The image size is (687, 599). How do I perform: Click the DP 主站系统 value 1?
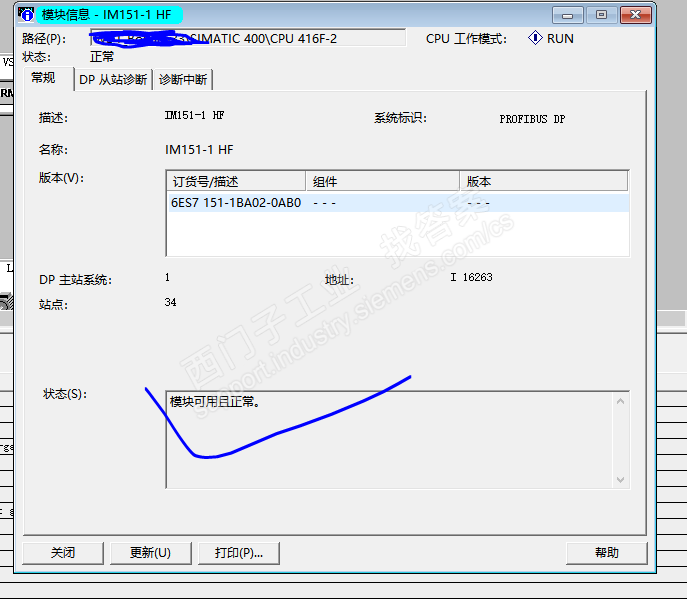(167, 277)
